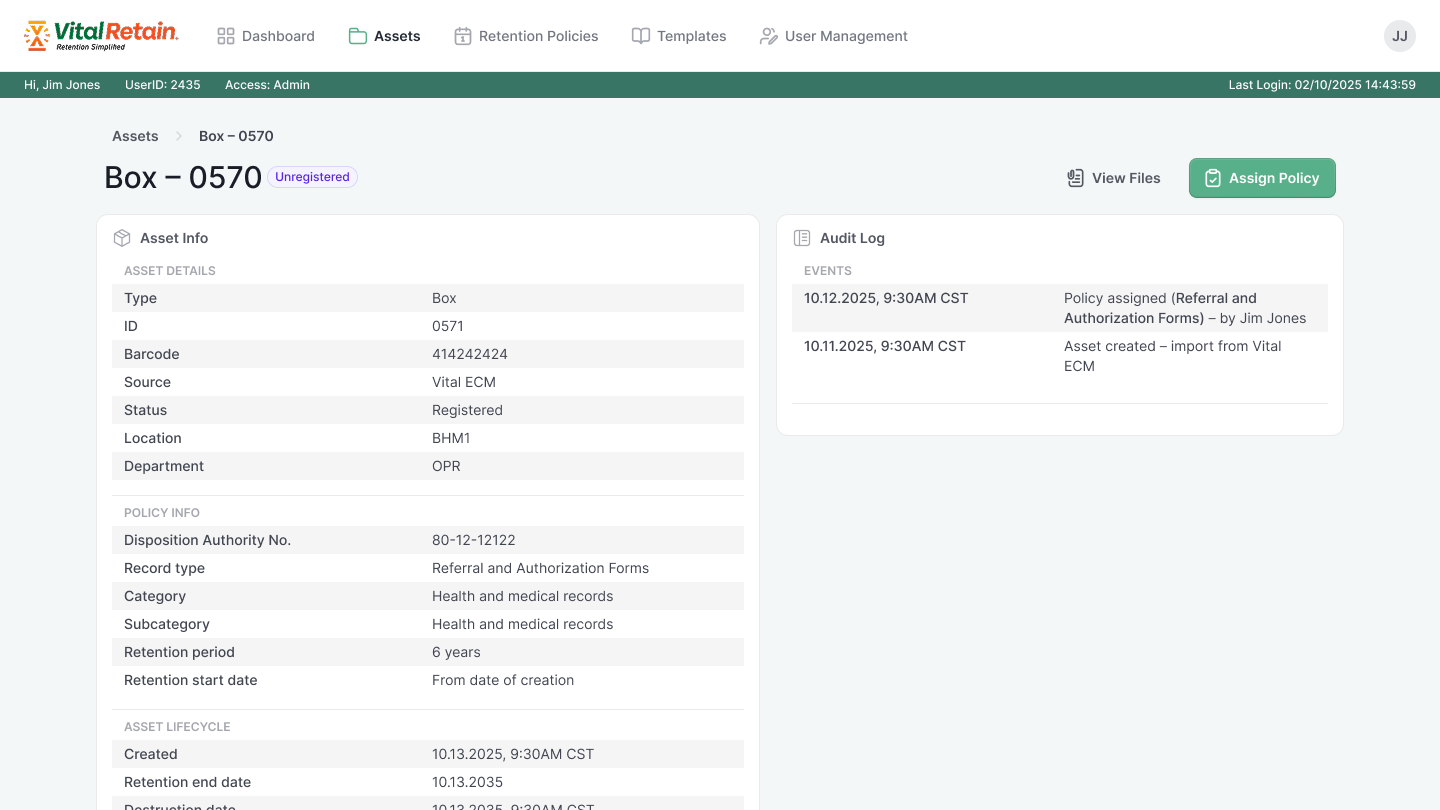Screen dimensions: 1440x810
Task: Click the Templates book icon
Action: tap(641, 36)
